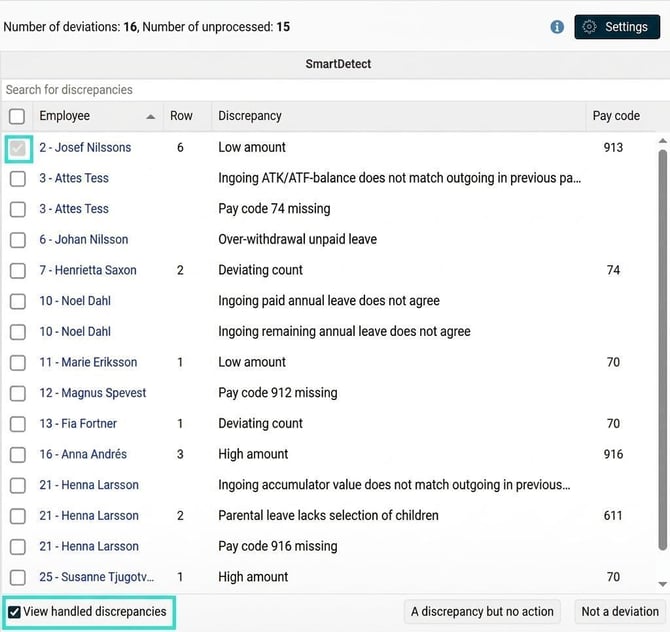The width and height of the screenshot is (670, 632).
Task: Select 'Pay code 912 missing' discrepancy text
Action: click(278, 393)
